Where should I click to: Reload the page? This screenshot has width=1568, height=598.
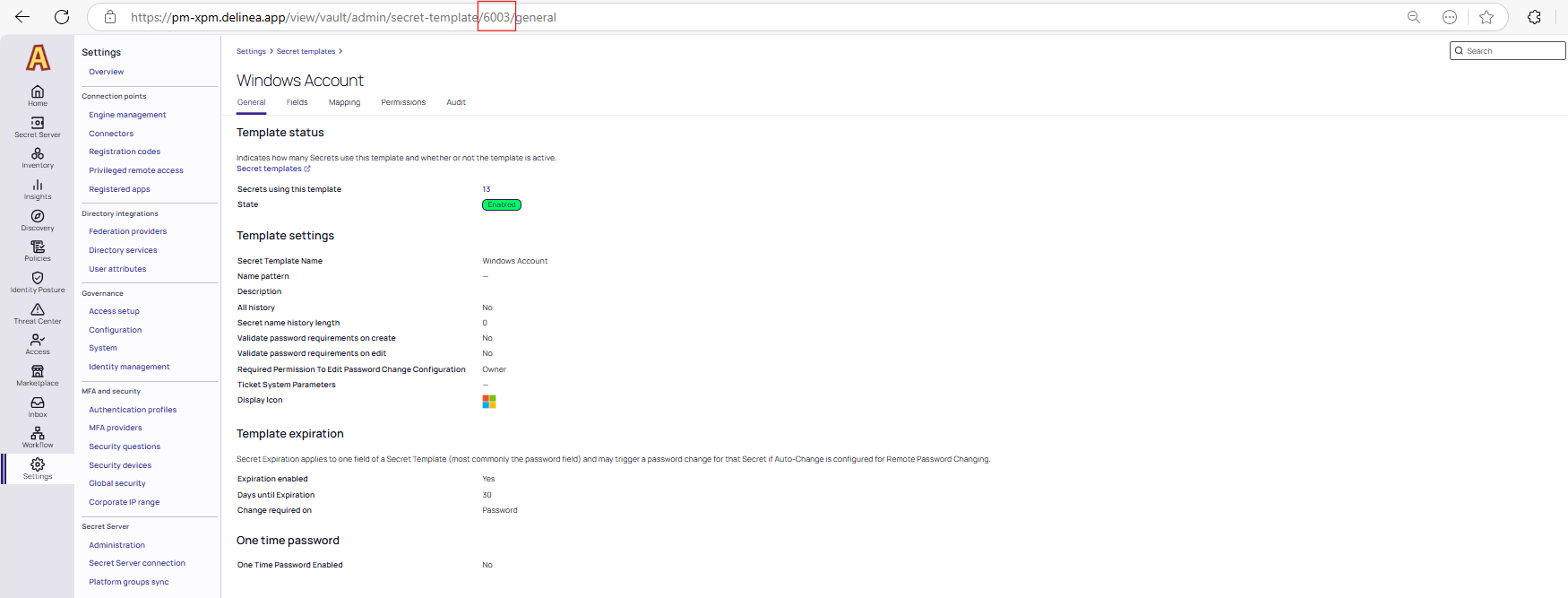coord(62,17)
